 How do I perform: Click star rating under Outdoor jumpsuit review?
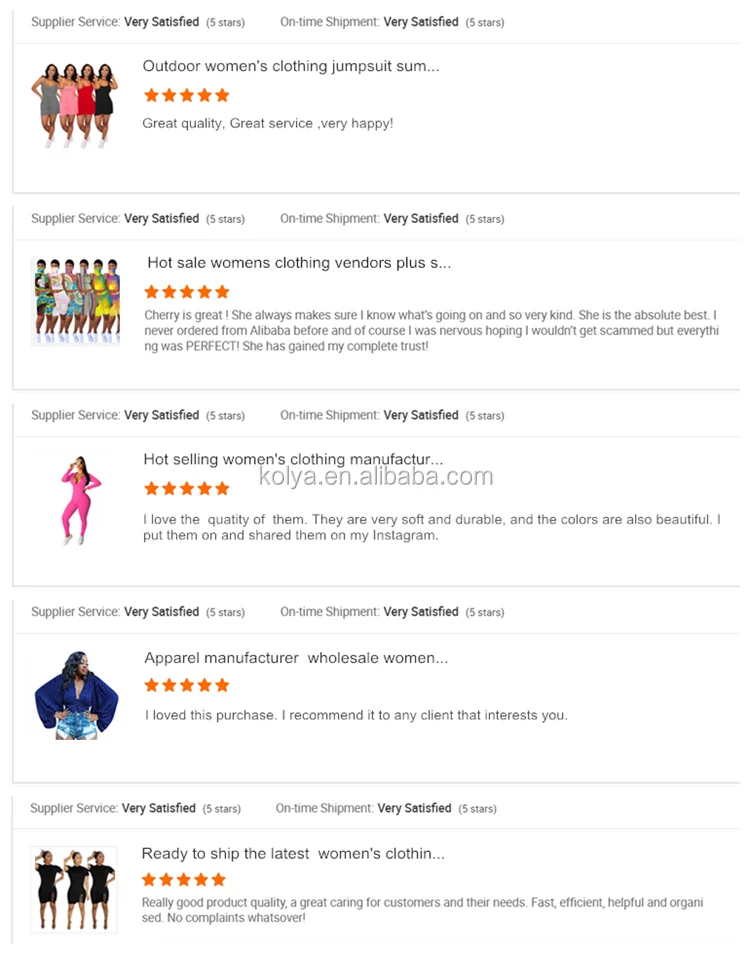(187, 95)
